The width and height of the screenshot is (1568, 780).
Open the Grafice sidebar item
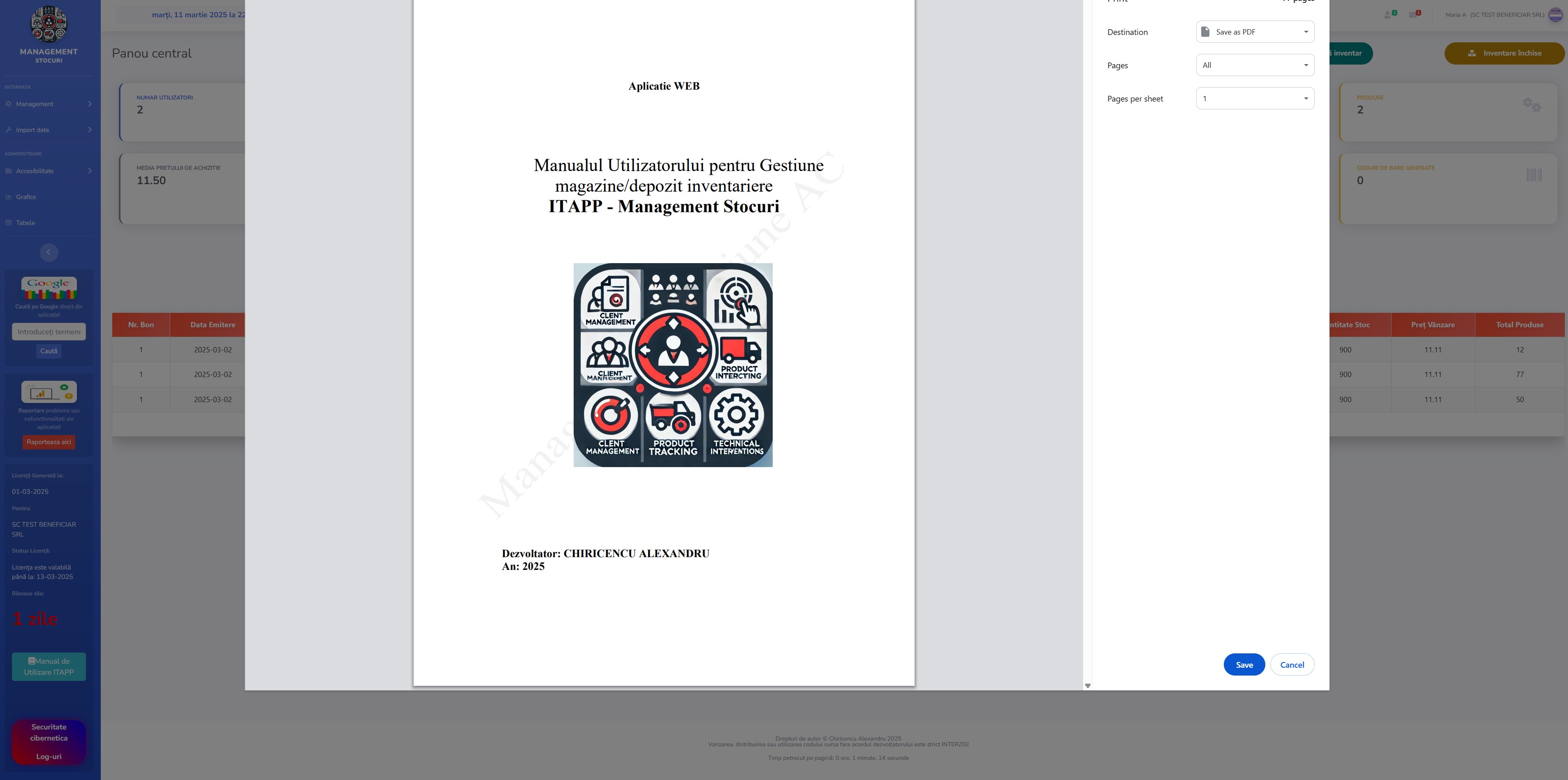(x=26, y=197)
